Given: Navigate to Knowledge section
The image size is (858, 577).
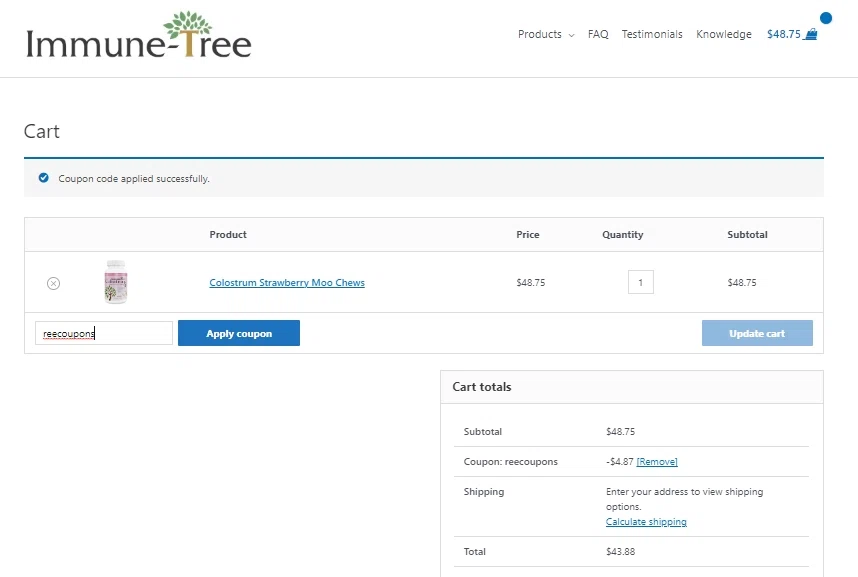Looking at the screenshot, I should 723,34.
